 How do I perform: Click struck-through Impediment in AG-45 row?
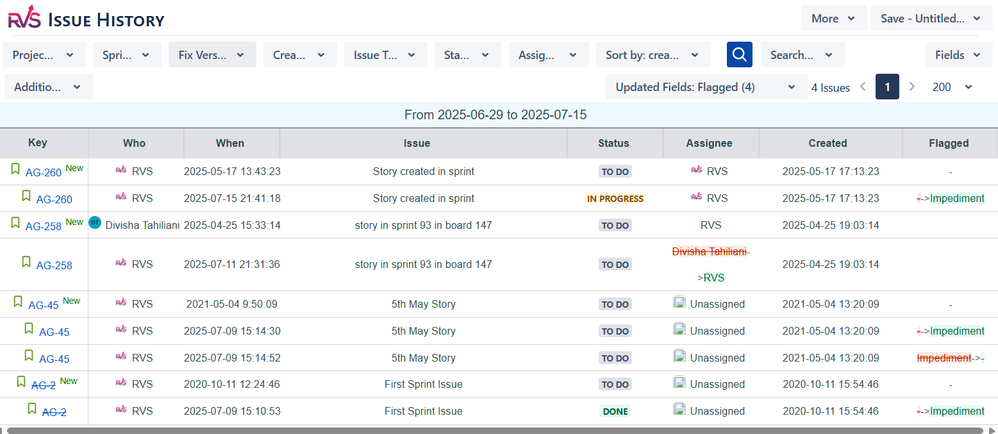click(944, 358)
